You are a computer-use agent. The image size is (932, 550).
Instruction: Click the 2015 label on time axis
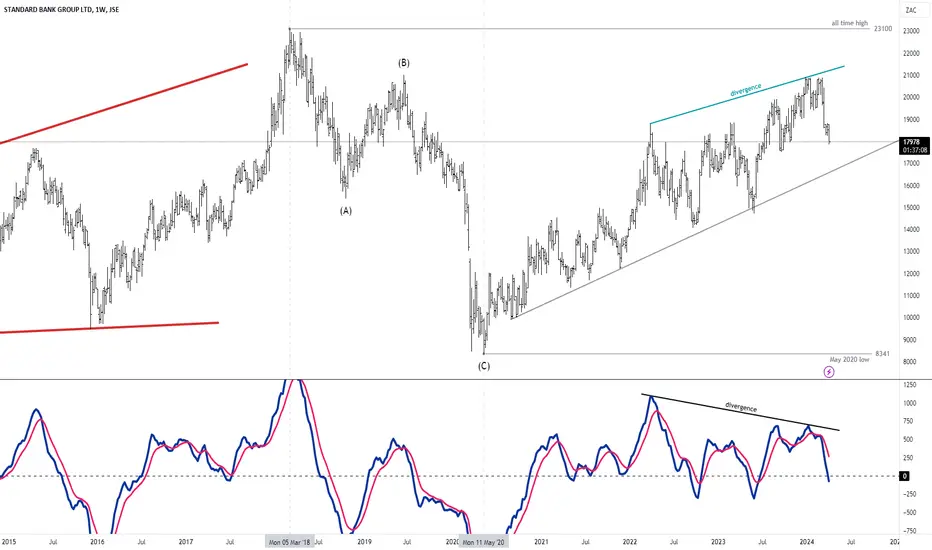[8, 542]
